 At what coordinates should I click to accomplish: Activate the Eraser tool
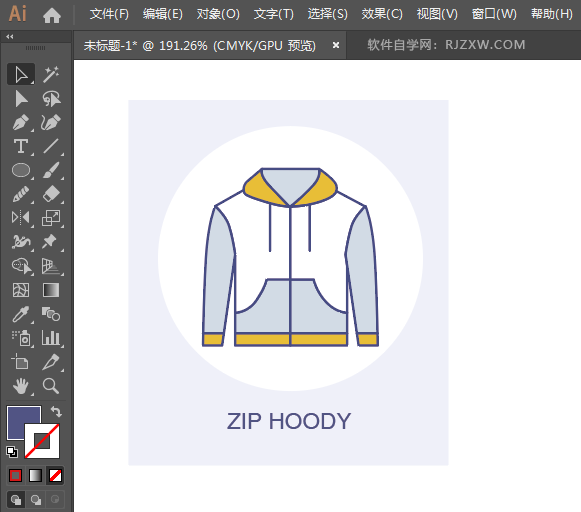click(51, 194)
